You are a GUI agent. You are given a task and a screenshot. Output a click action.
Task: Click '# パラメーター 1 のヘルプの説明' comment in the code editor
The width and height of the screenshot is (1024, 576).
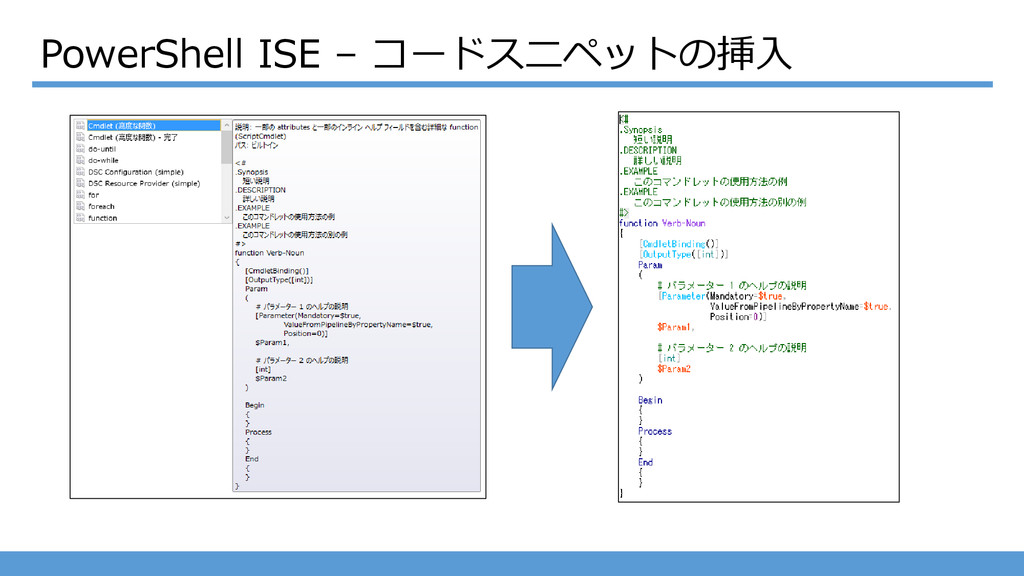click(732, 285)
